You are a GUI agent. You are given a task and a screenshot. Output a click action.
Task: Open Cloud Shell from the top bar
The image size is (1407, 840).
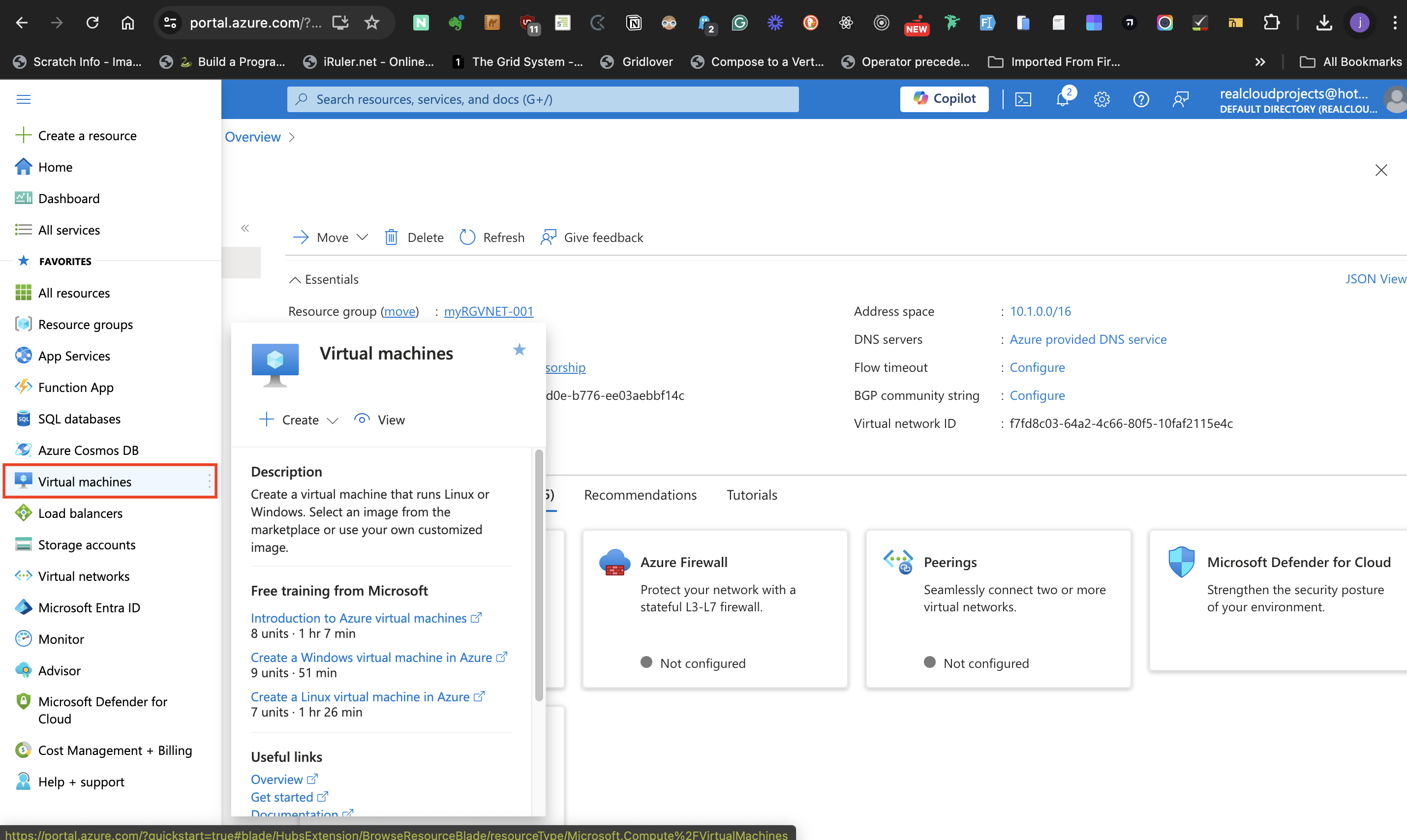pyautogui.click(x=1024, y=99)
